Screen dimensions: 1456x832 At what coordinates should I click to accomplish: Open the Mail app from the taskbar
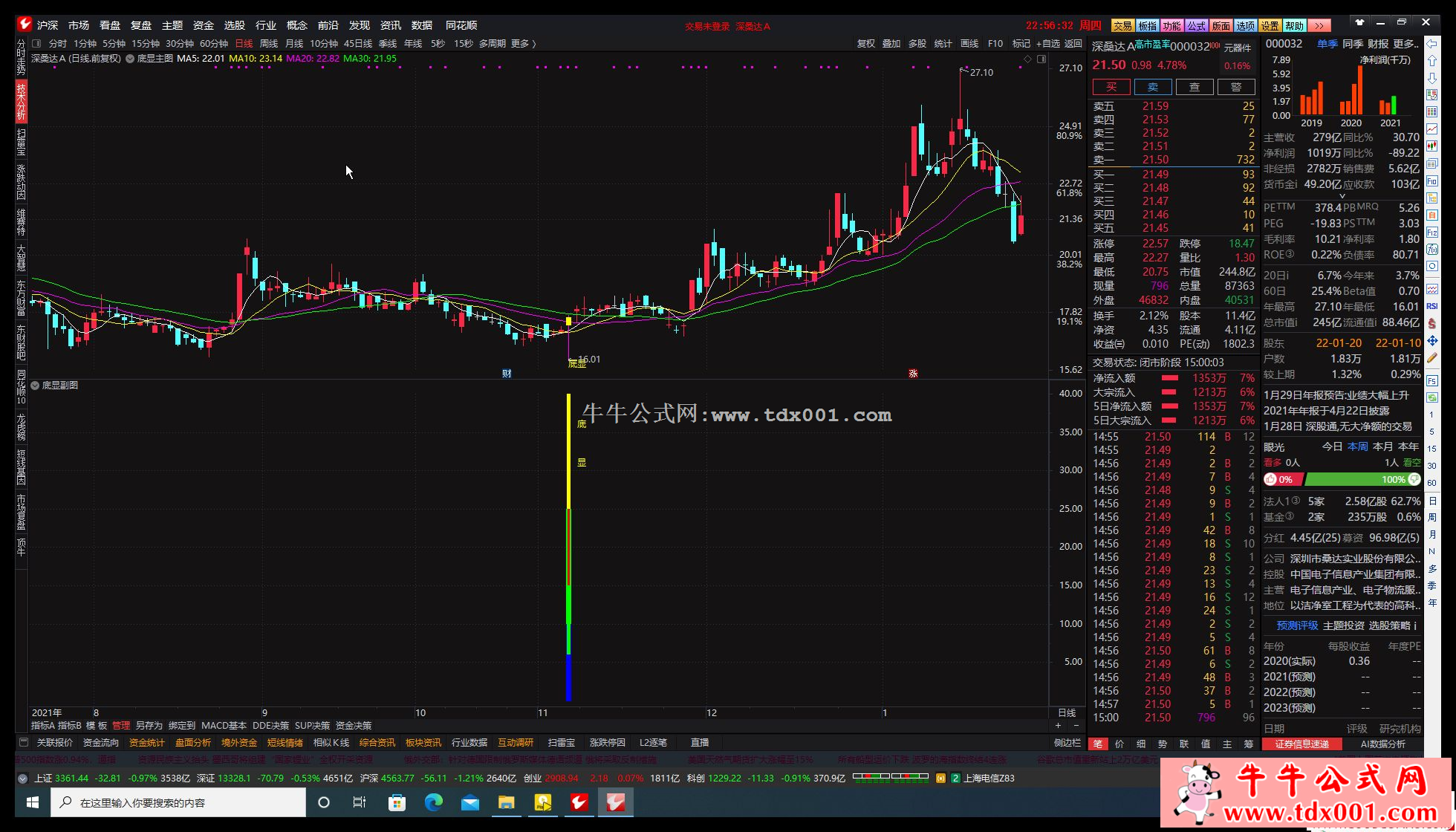click(x=469, y=802)
